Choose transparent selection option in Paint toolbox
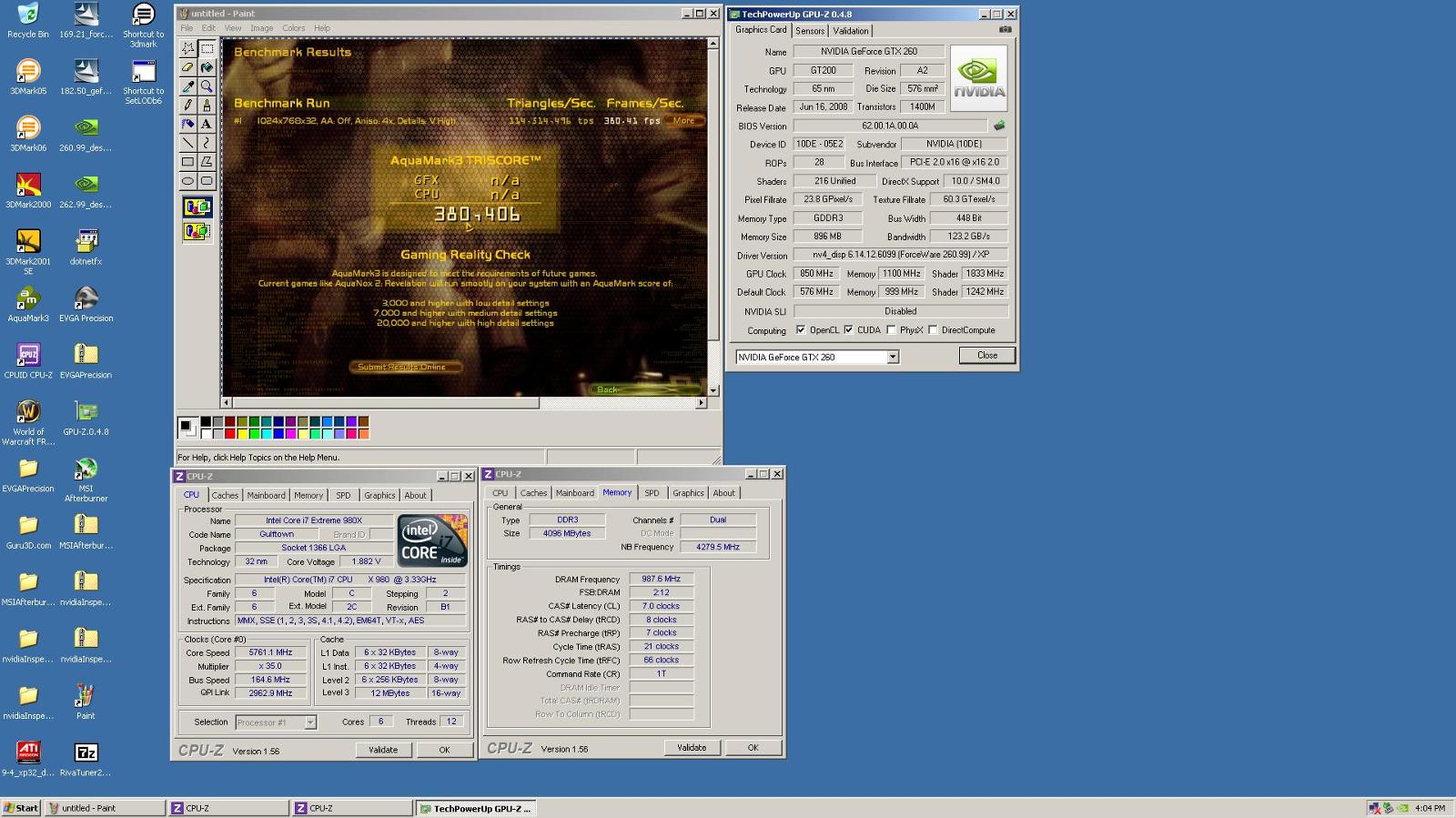Image resolution: width=1456 pixels, height=818 pixels. click(x=197, y=231)
